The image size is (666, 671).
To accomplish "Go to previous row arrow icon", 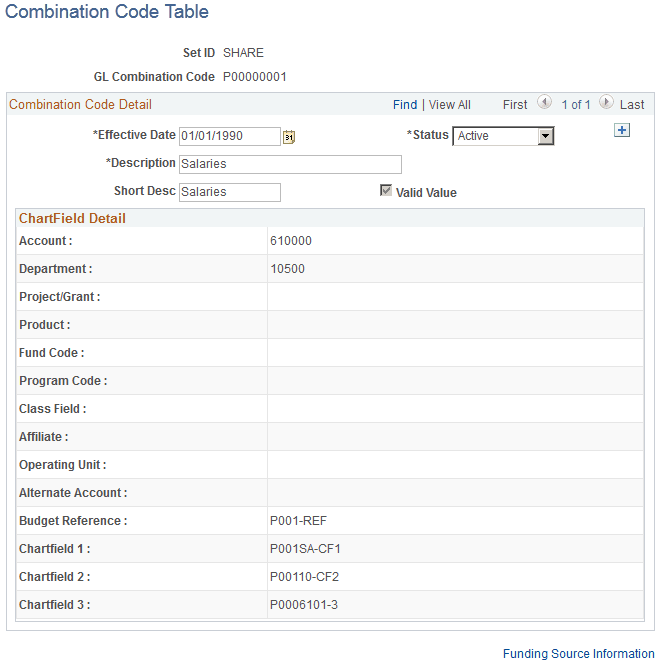I will 544,102.
